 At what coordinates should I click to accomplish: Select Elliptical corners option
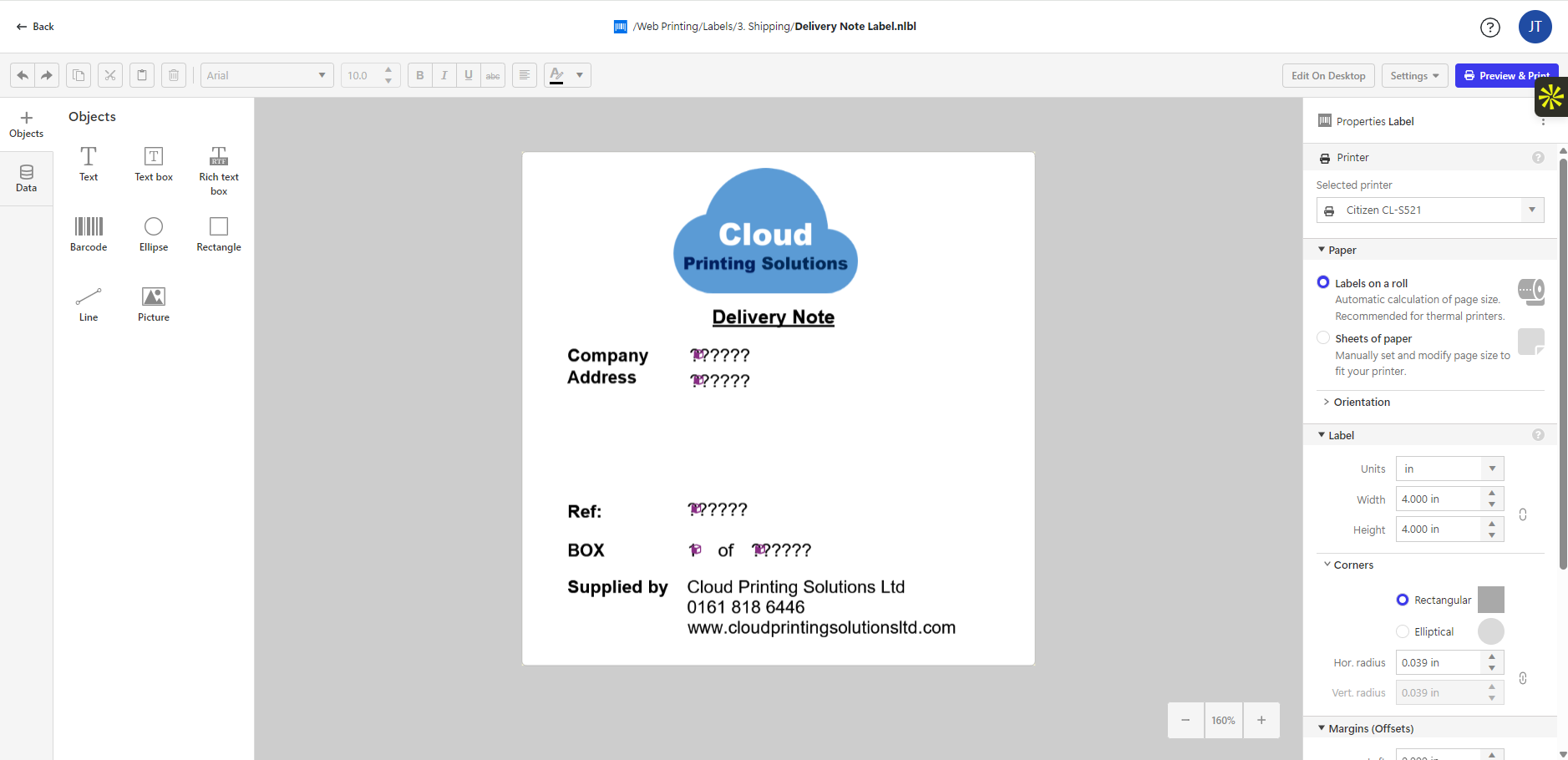[1403, 631]
